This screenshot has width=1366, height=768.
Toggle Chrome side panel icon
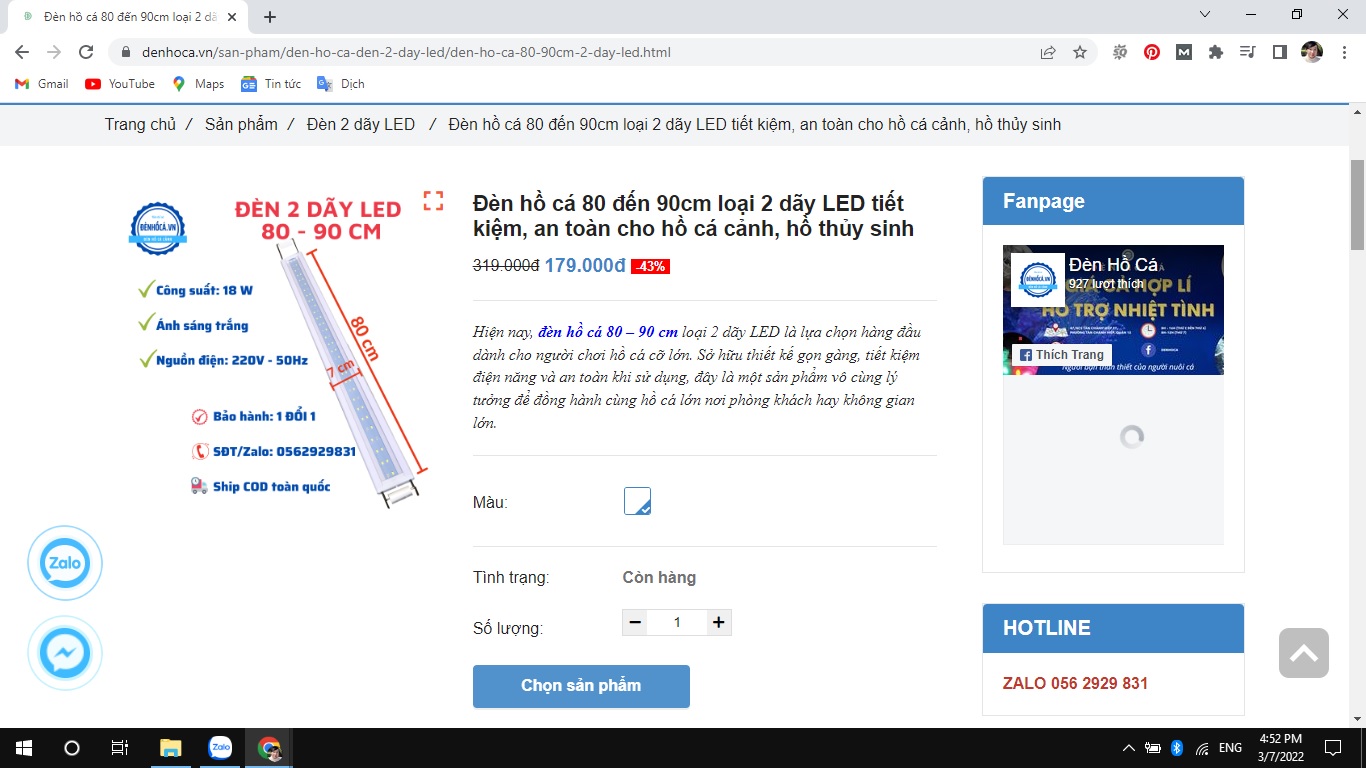1279,52
